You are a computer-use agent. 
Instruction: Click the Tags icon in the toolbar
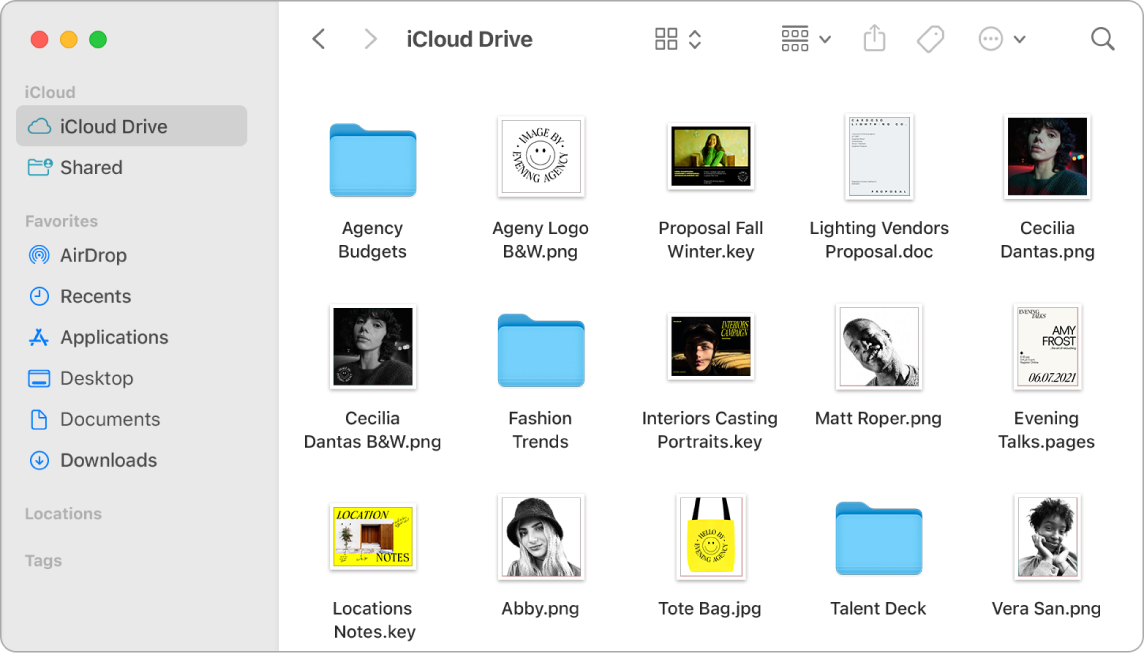(x=930, y=38)
